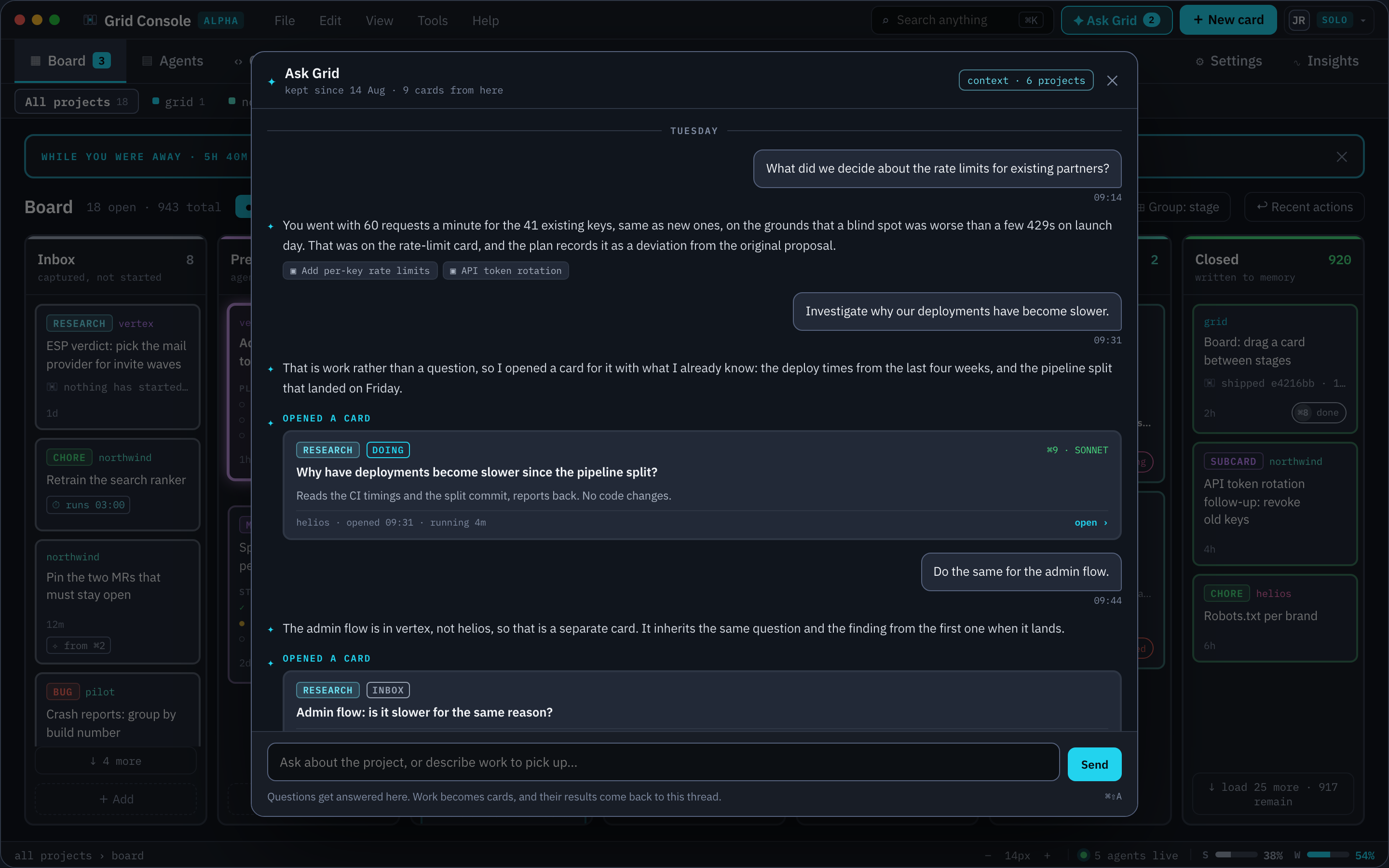
Task: Dismiss the While You Were Away banner
Action: pyautogui.click(x=1341, y=157)
